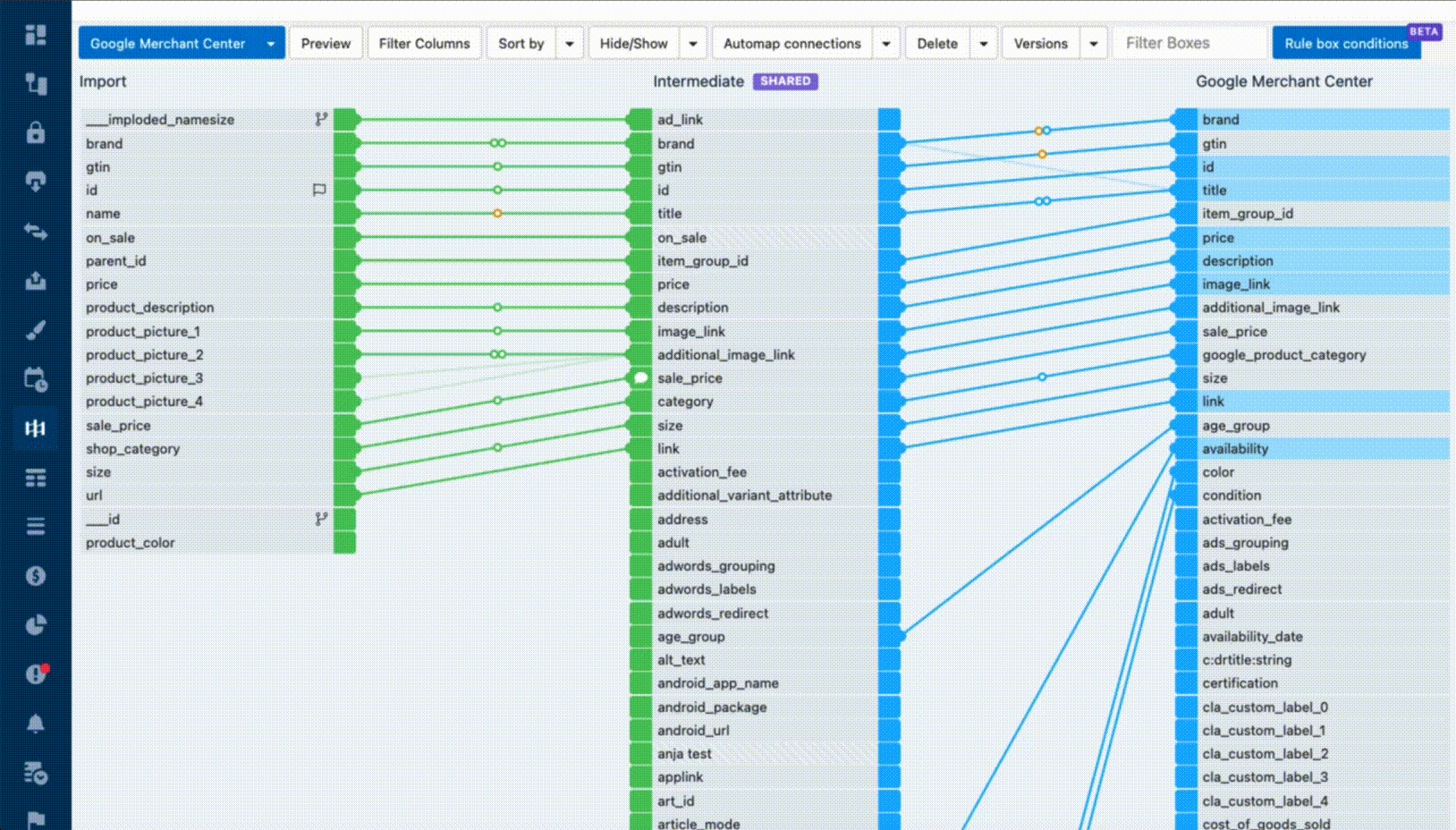The height and width of the screenshot is (830, 1456).
Task: Click the SHARED badge next to Intermediate
Action: 785,81
